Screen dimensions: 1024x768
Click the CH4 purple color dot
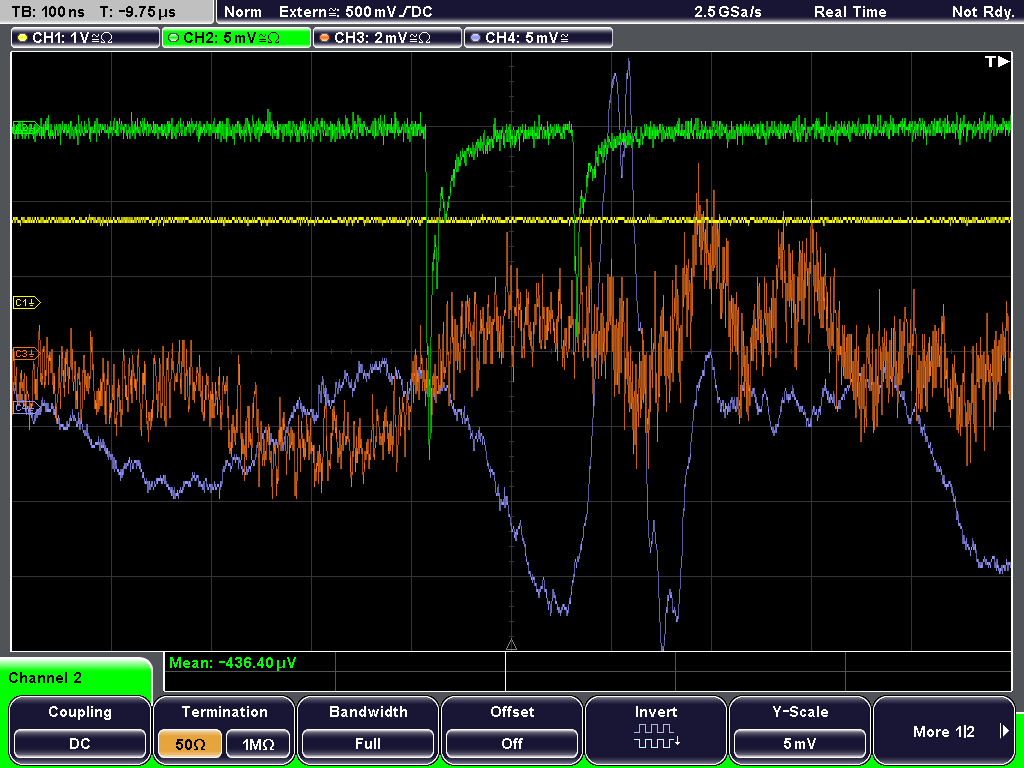point(475,38)
